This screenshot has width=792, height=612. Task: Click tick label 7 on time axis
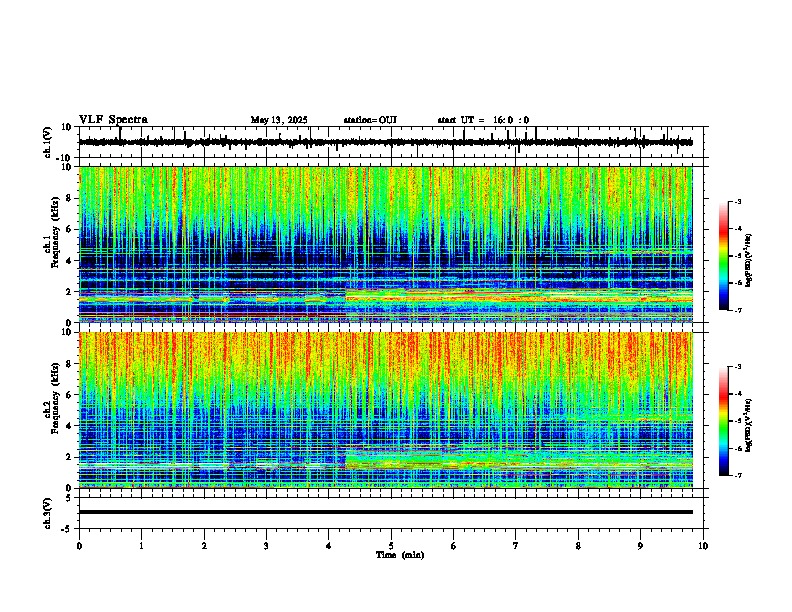(x=516, y=546)
